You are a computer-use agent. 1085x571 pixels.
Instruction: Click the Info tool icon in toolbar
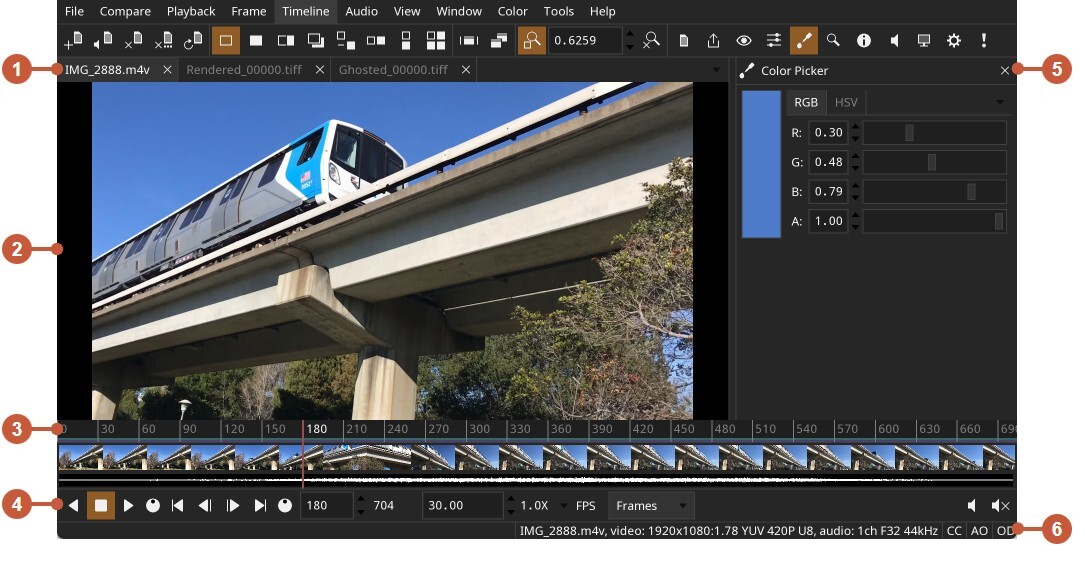point(864,41)
